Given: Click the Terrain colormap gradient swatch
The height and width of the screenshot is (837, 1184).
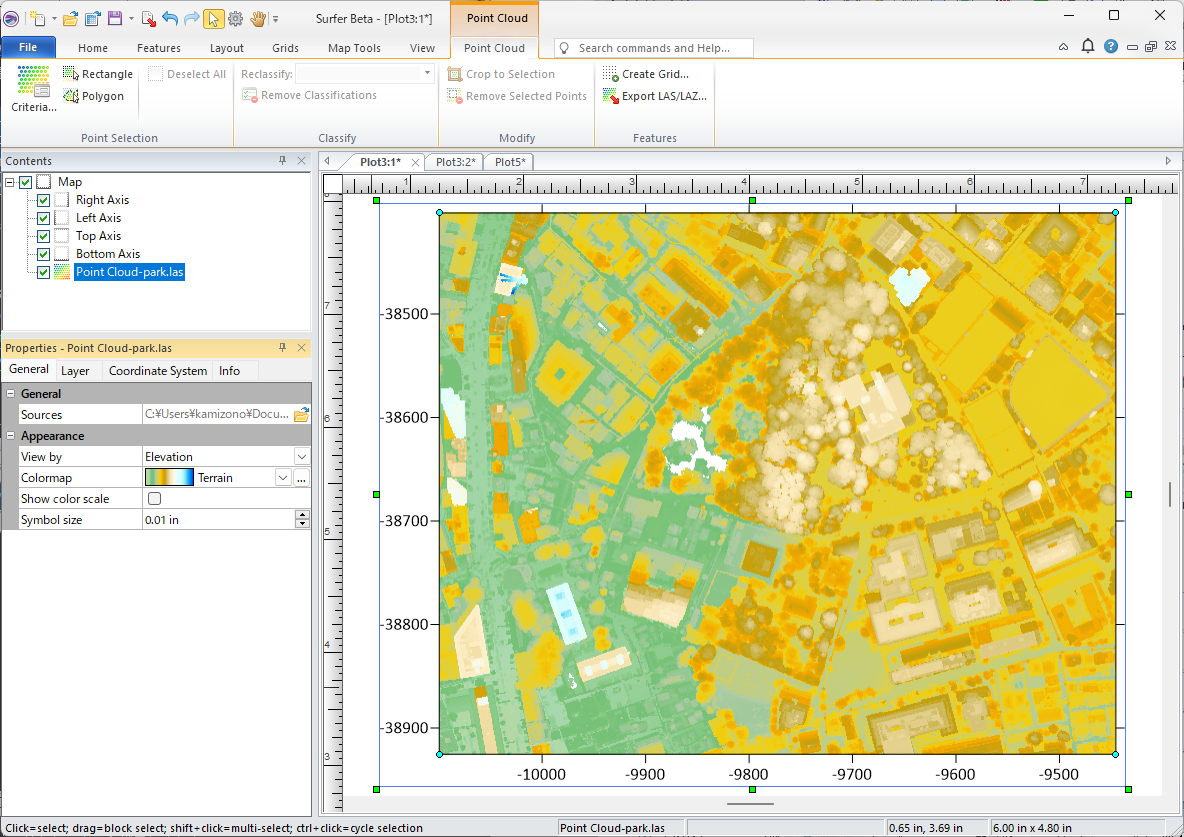Looking at the screenshot, I should click(x=170, y=478).
